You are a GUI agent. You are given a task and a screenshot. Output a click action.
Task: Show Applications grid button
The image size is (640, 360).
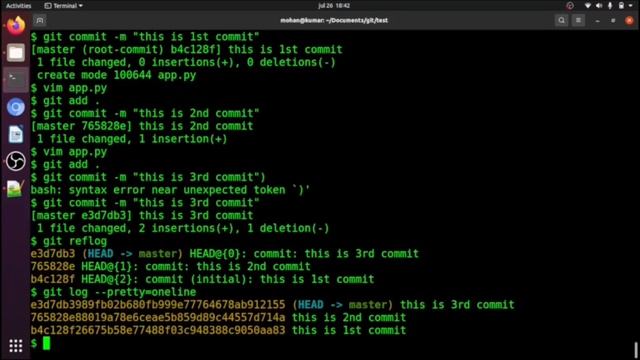16,346
